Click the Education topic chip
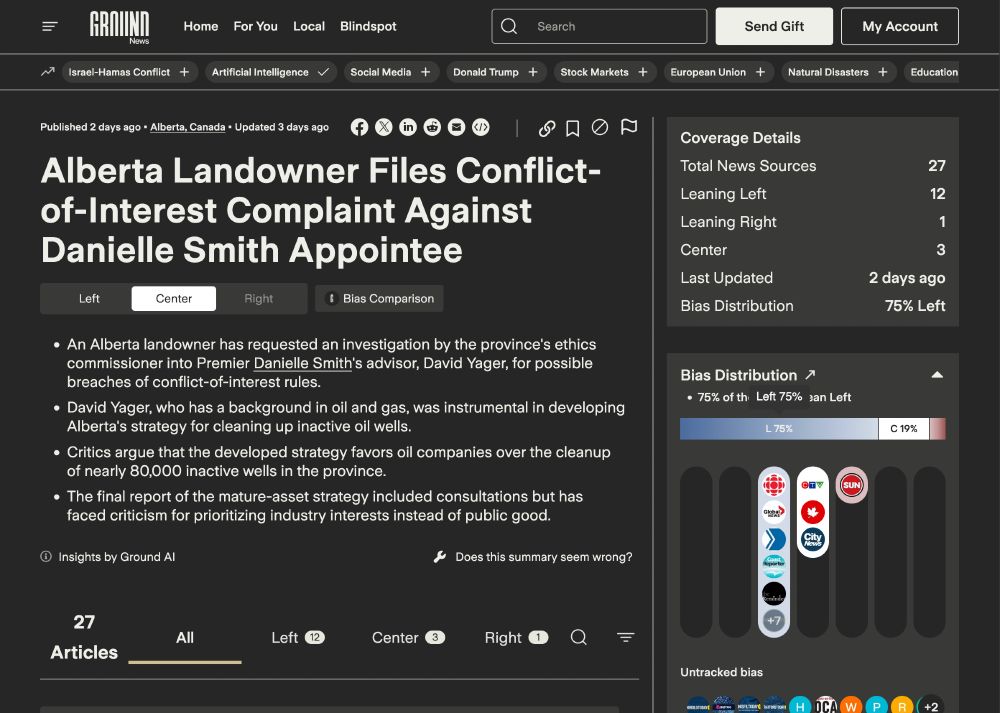 [x=934, y=72]
